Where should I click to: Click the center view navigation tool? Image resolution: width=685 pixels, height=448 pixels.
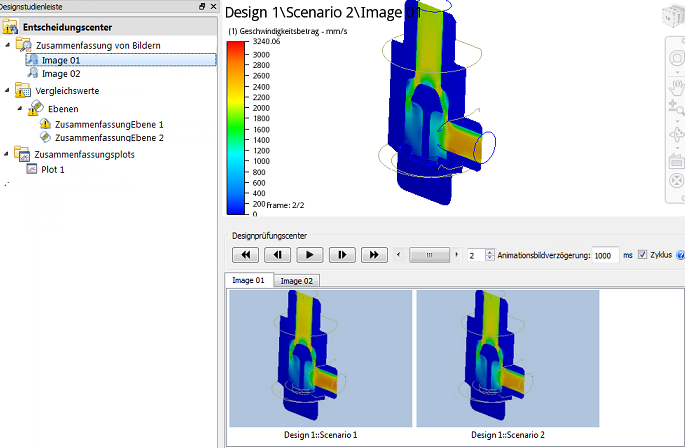pos(677,181)
